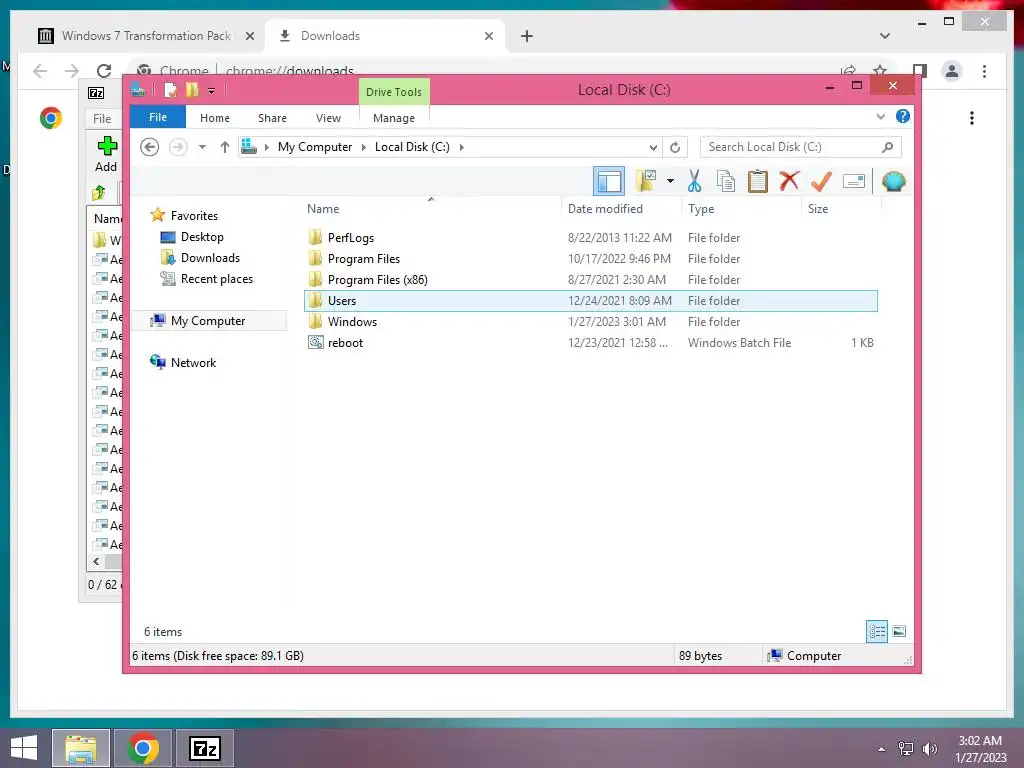
Task: Open the File ribbon tab
Action: 158,118
